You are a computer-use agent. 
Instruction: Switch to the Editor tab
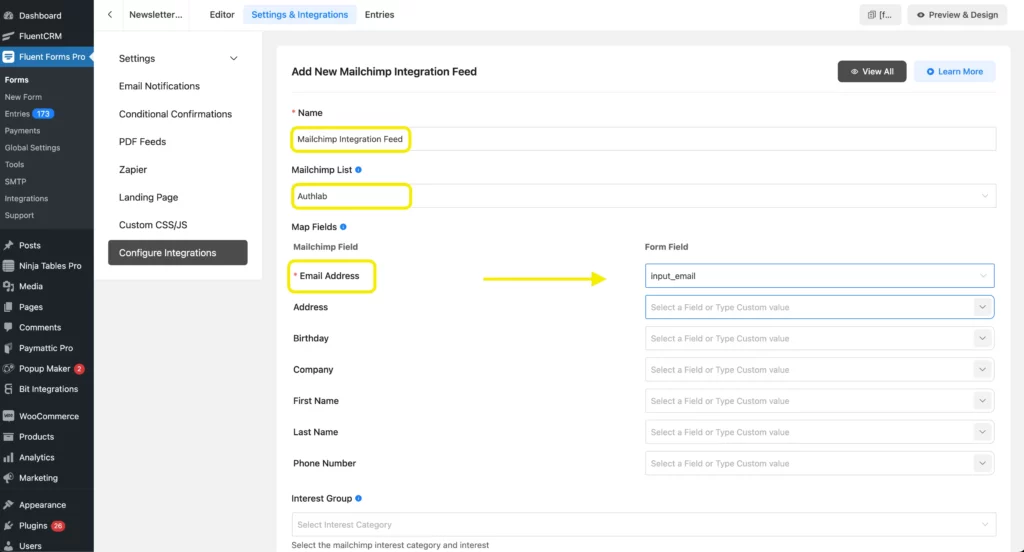221,14
